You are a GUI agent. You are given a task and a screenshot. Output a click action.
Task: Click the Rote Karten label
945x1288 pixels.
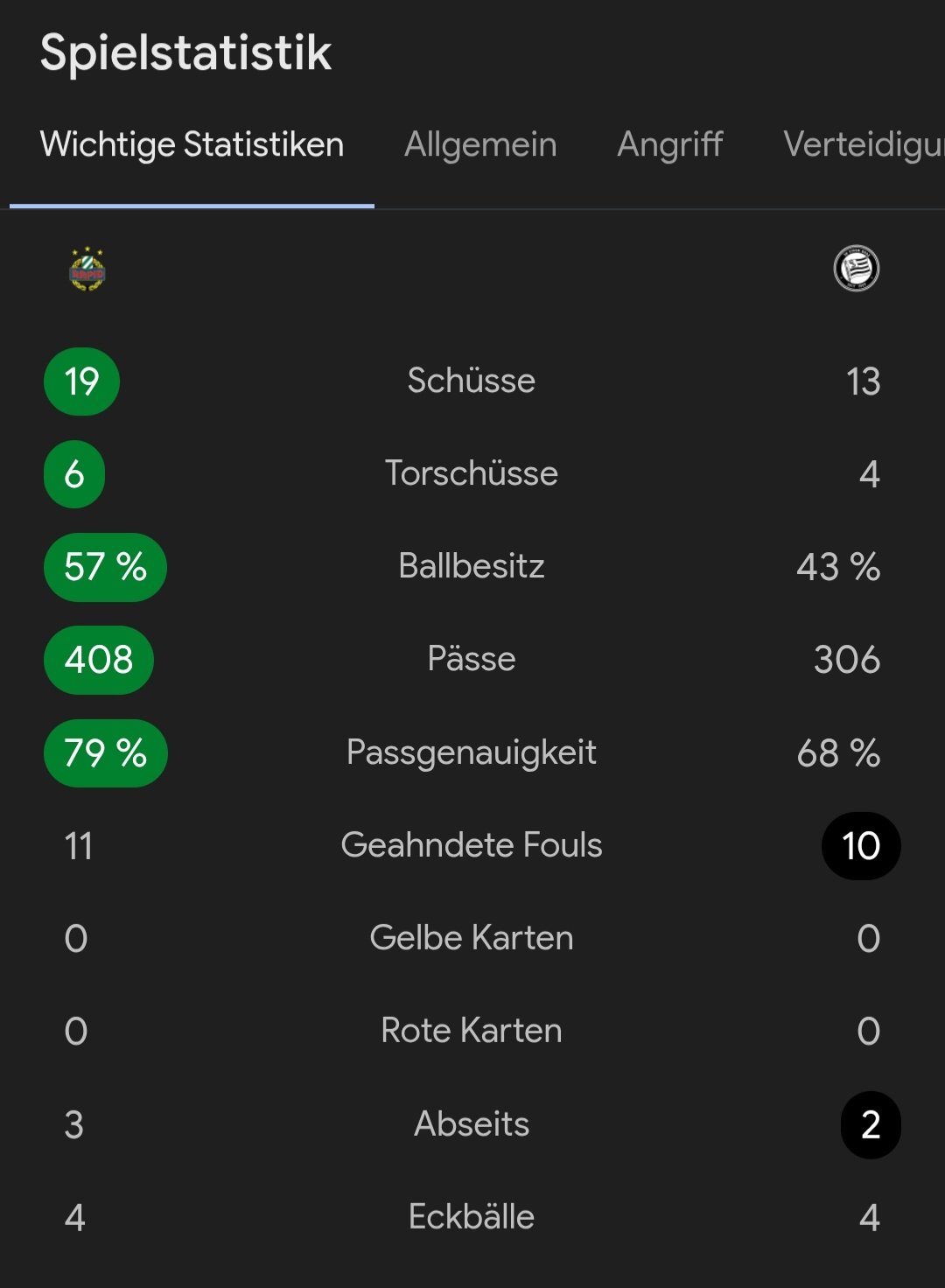click(x=472, y=1031)
